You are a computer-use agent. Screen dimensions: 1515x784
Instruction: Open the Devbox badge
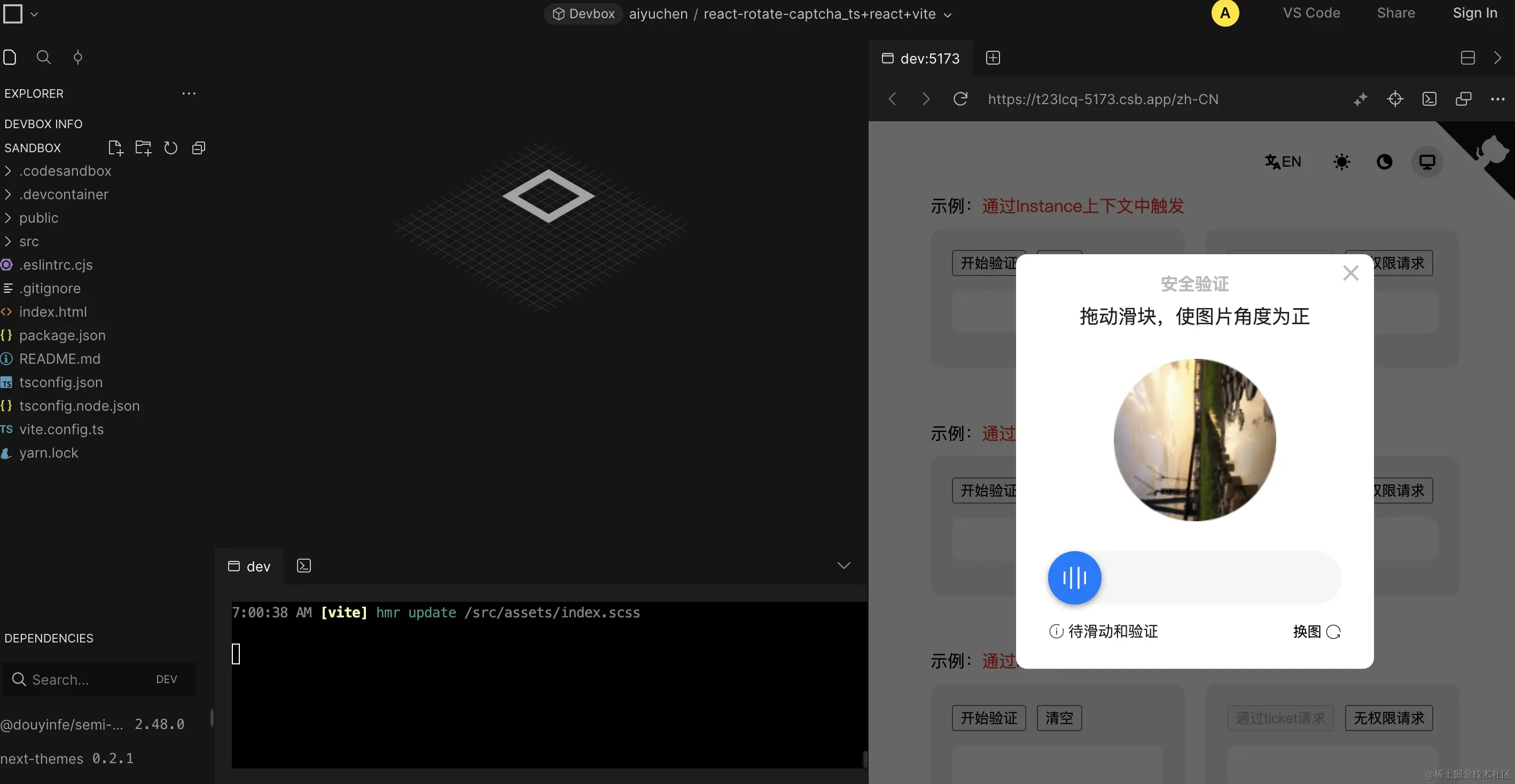[583, 13]
